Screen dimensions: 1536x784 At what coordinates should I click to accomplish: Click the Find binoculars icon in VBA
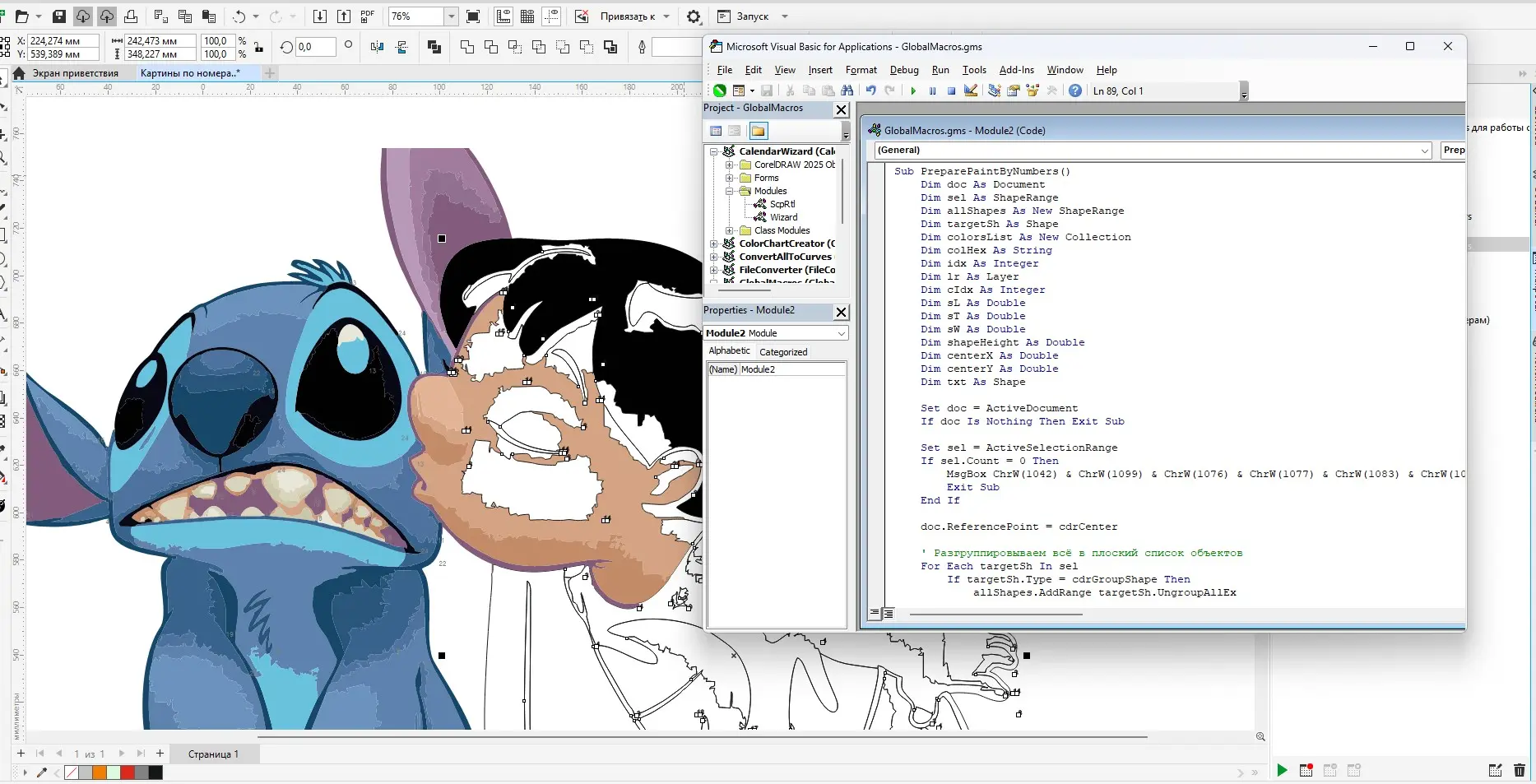[x=847, y=90]
